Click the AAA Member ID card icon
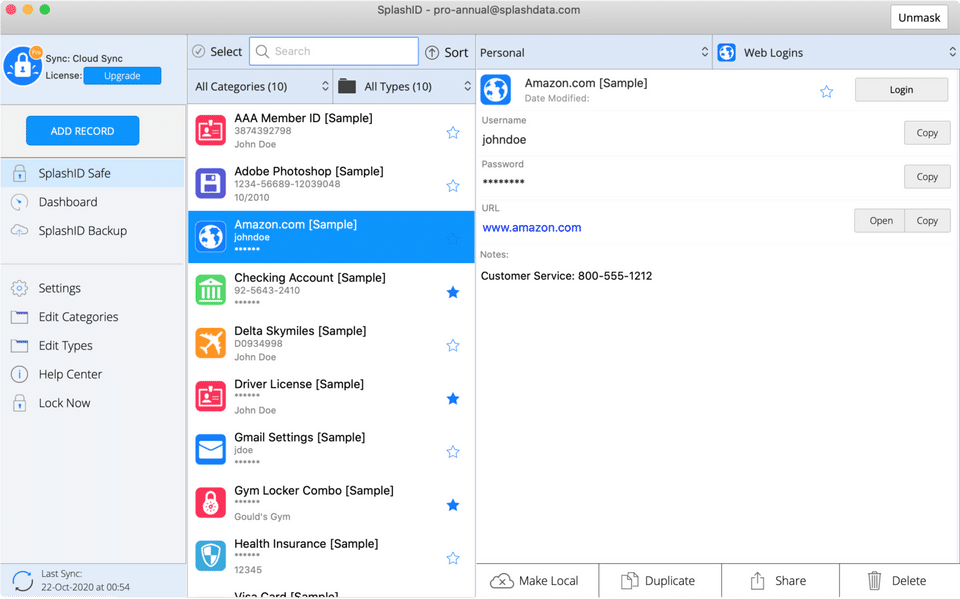Image resolution: width=960 pixels, height=599 pixels. [211, 131]
